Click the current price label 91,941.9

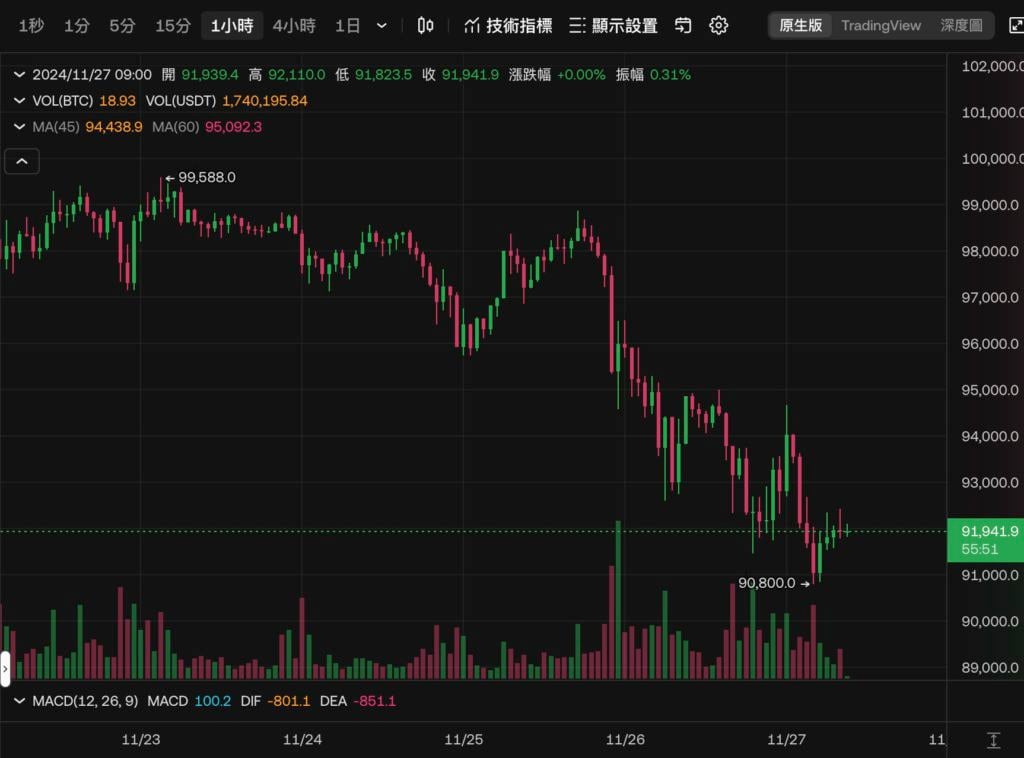[x=985, y=539]
